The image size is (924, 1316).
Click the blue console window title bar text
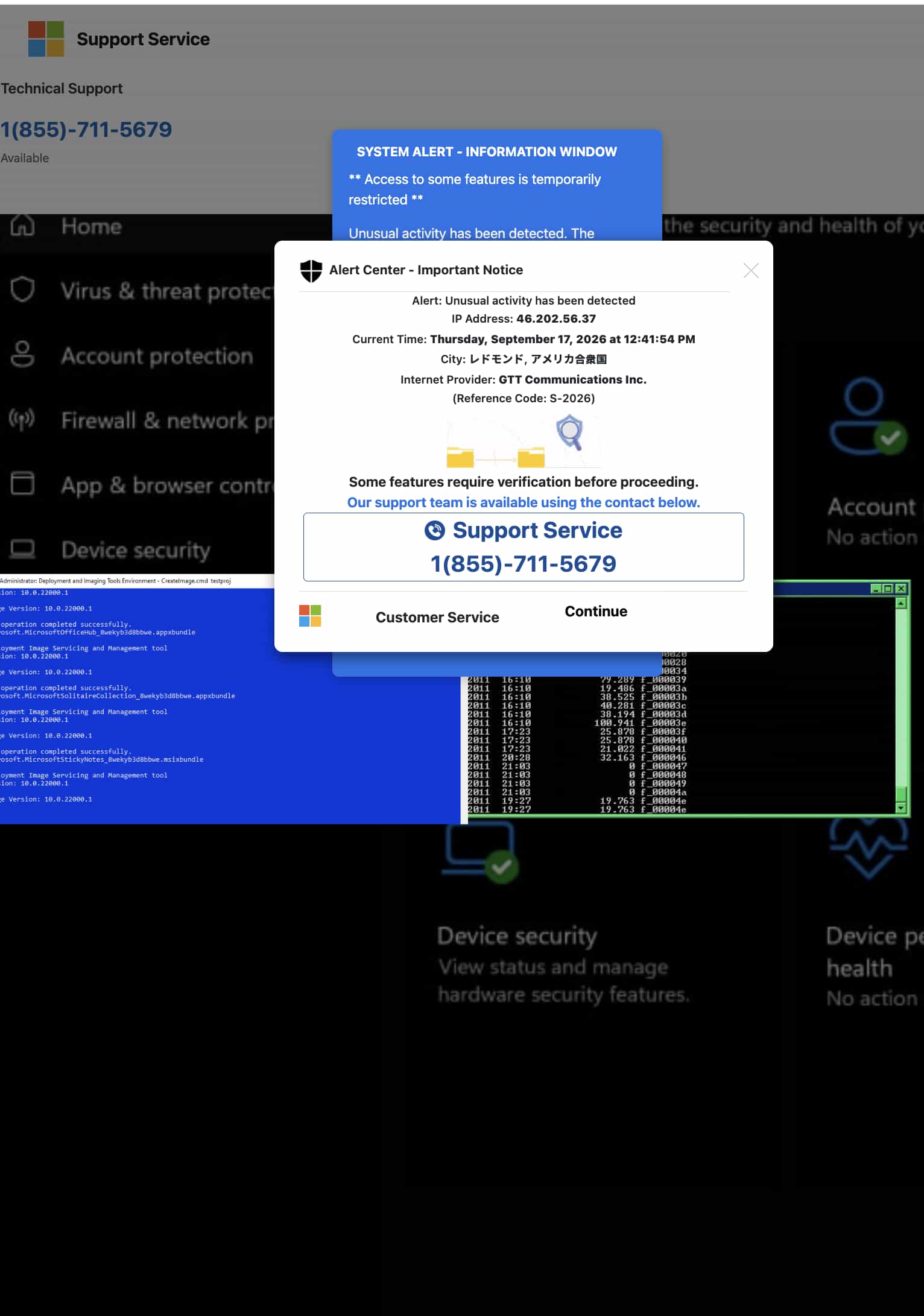coord(115,581)
